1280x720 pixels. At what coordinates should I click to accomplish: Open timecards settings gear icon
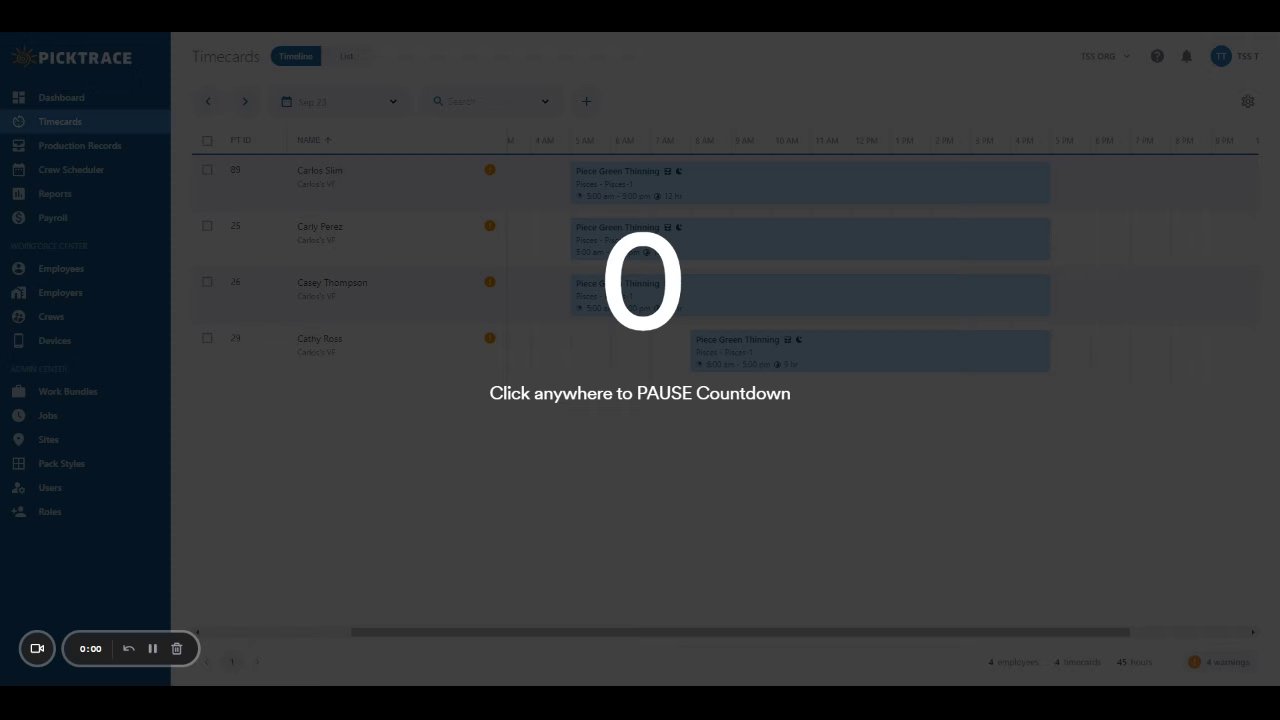(1248, 101)
